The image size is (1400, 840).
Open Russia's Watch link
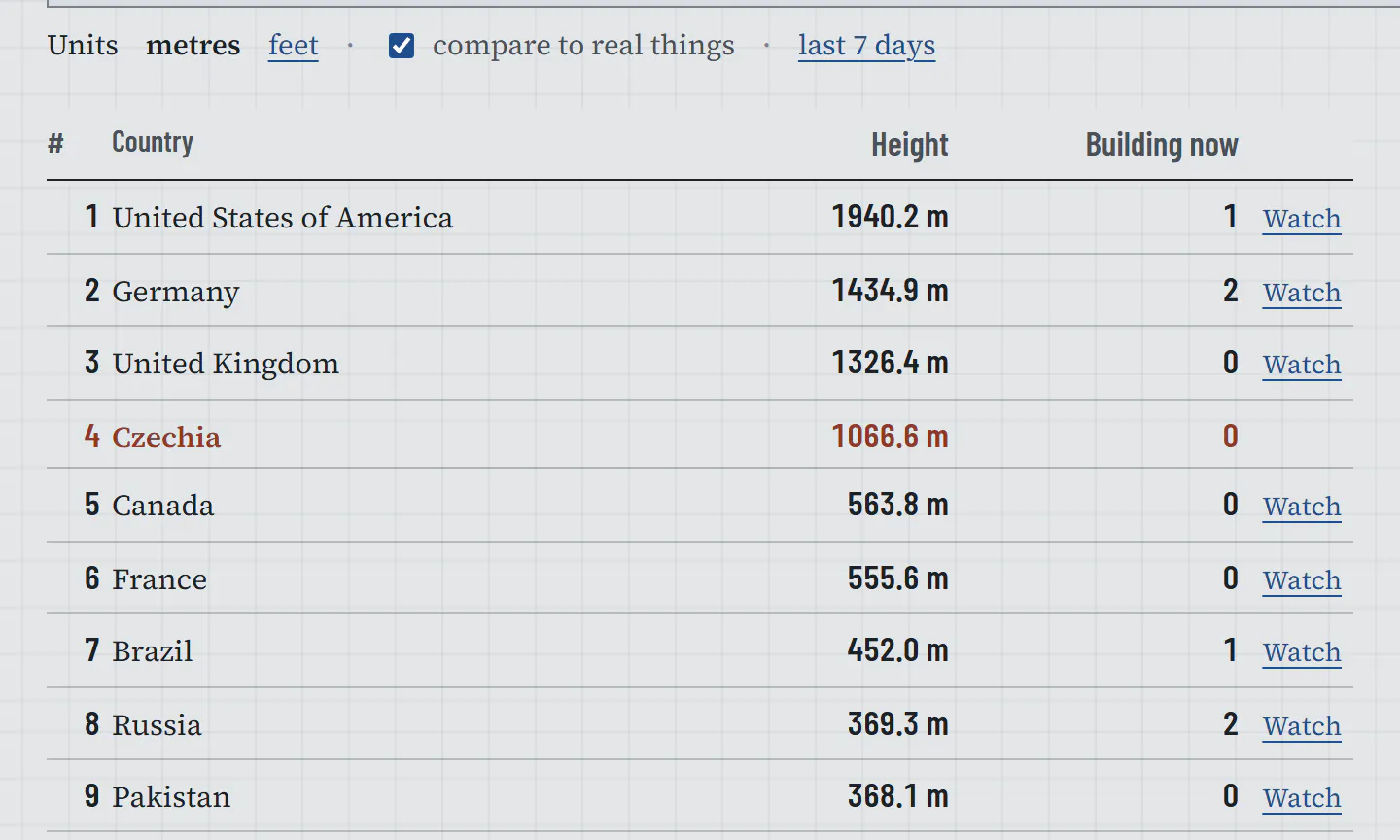pyautogui.click(x=1302, y=726)
